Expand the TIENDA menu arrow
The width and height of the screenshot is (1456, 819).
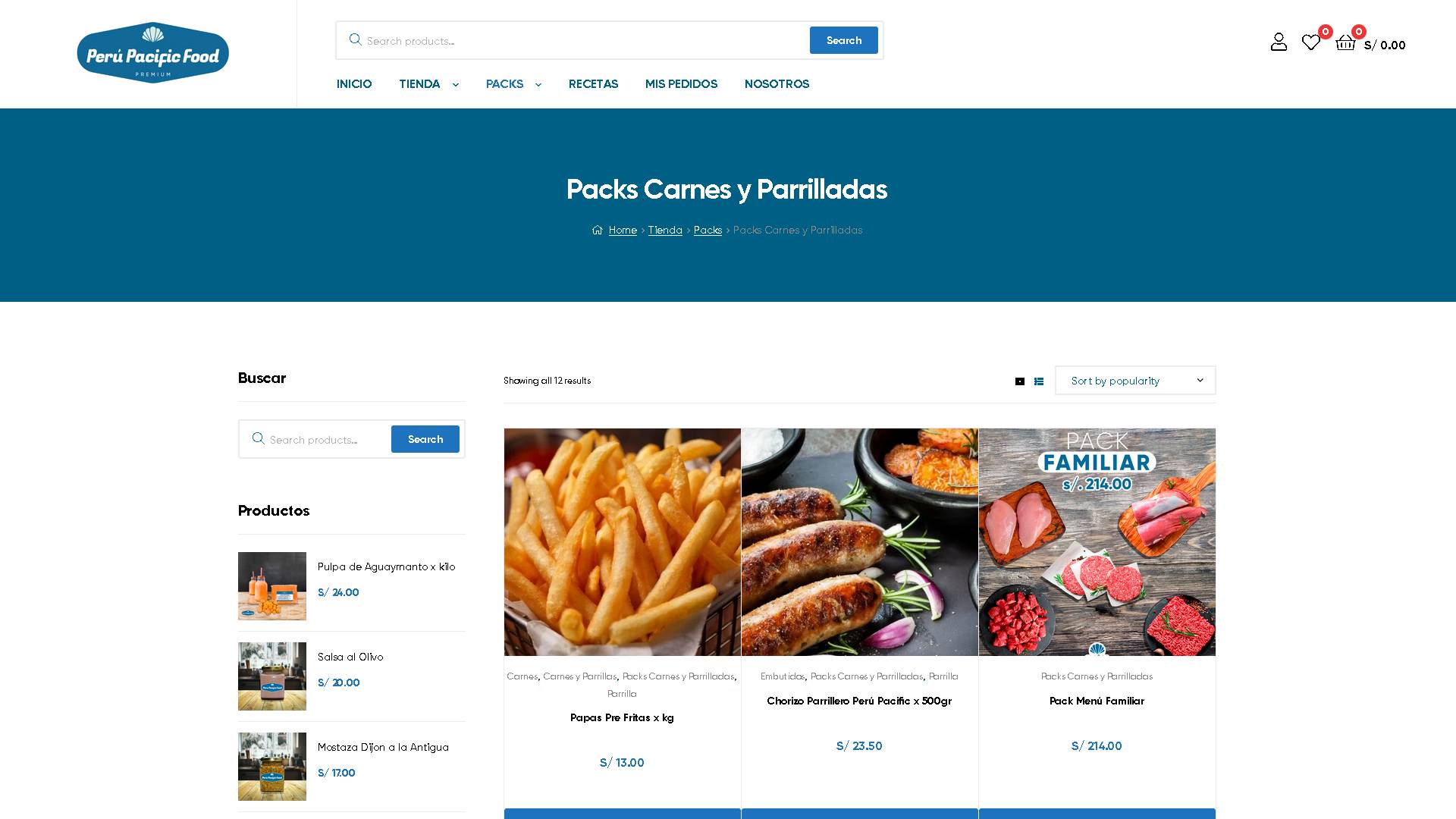tap(455, 85)
